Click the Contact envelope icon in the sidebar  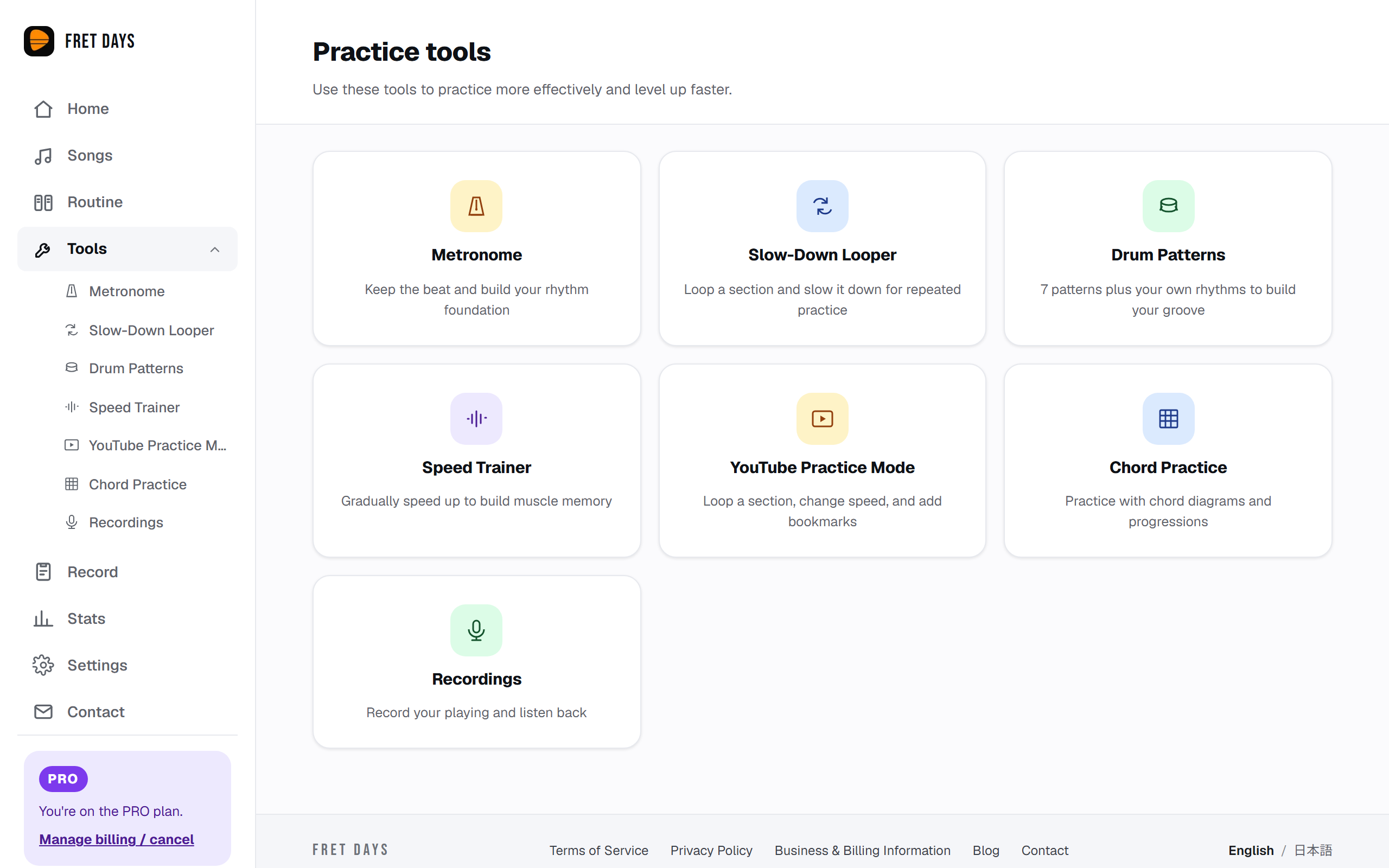(x=43, y=712)
